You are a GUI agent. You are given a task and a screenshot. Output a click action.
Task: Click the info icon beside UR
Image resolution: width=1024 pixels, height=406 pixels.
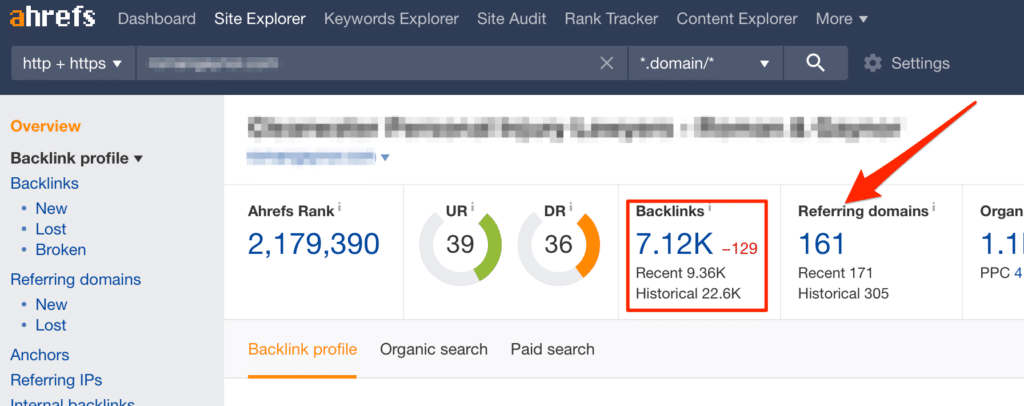coord(472,206)
